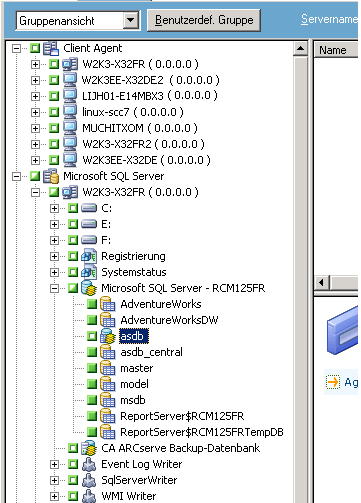Click the Benutzerdef. Gruppe button
Image resolution: width=361 pixels, height=503 pixels.
(x=204, y=20)
